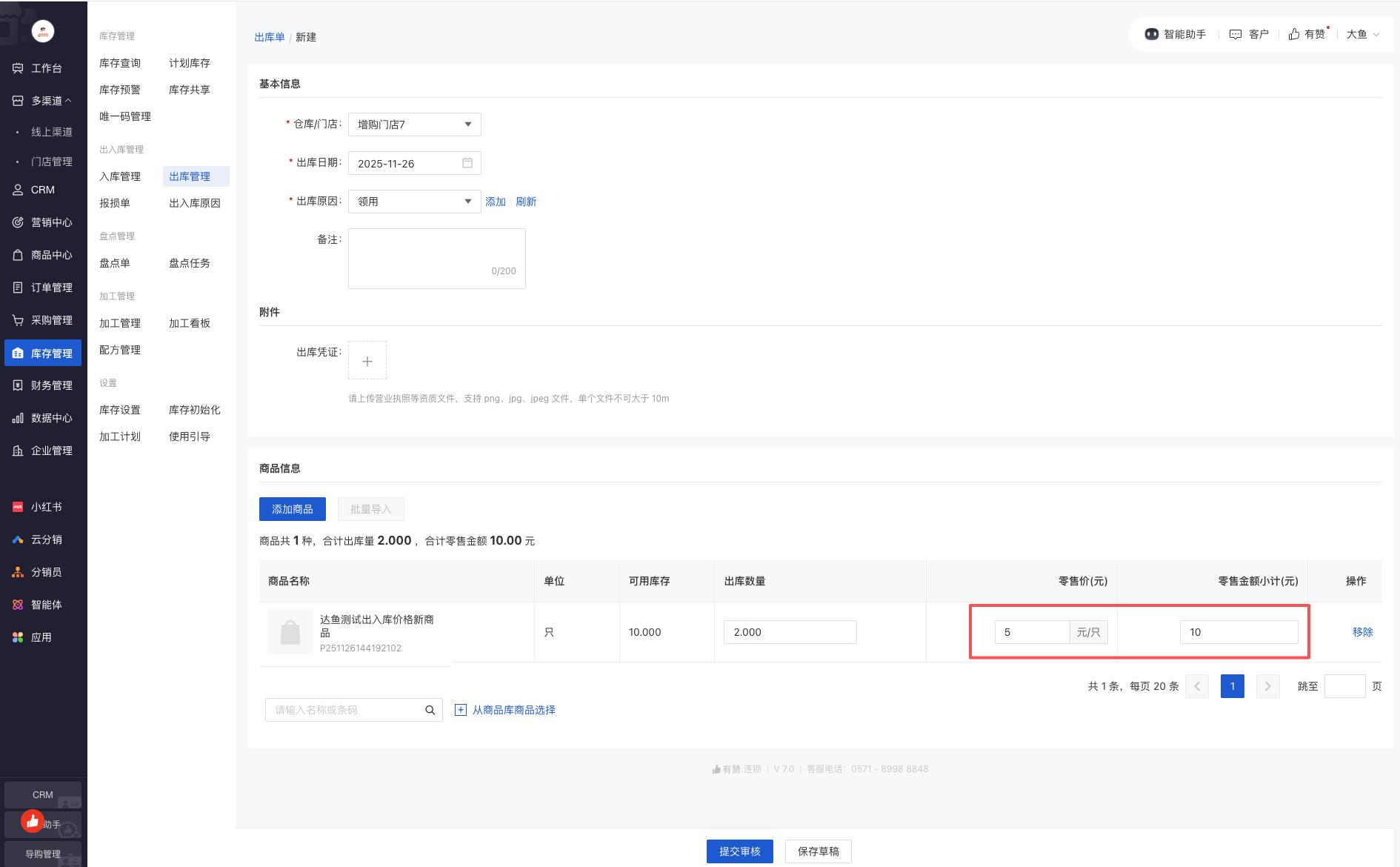The height and width of the screenshot is (867, 1400).
Task: Go to 入库管理 submenu item
Action: point(120,176)
